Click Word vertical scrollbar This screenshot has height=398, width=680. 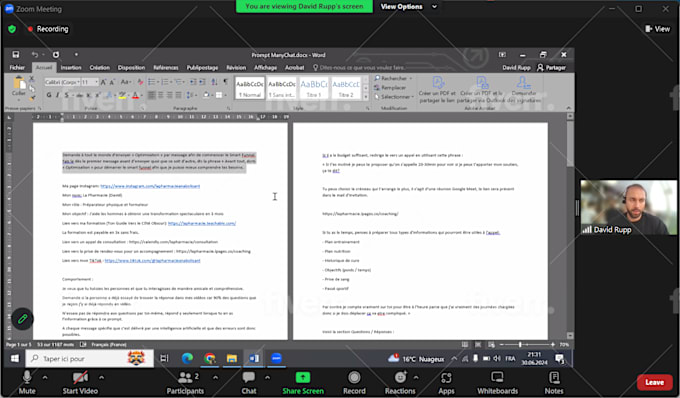[x=570, y=225]
